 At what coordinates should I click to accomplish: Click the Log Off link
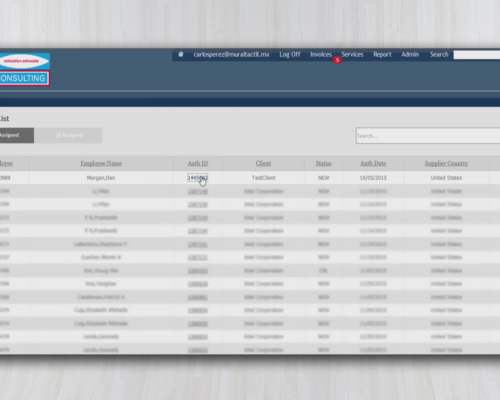(290, 54)
